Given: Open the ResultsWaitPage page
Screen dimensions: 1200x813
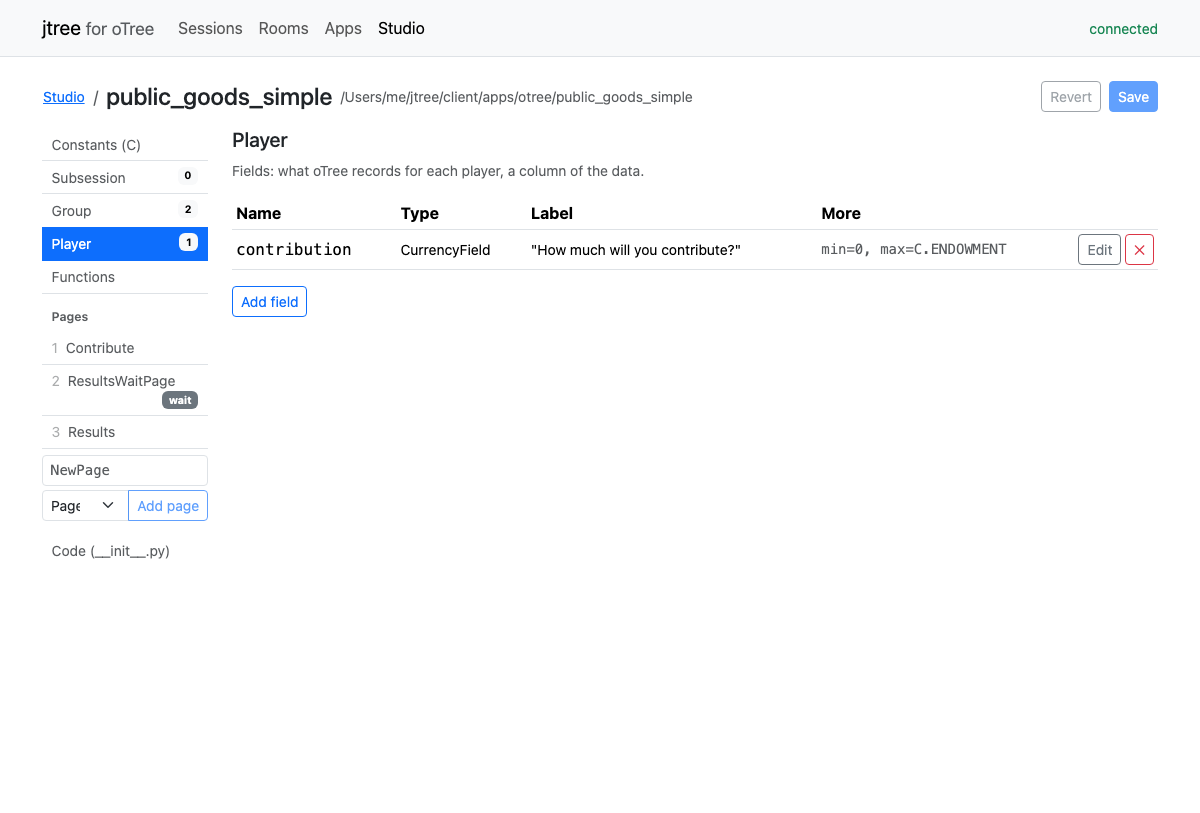Looking at the screenshot, I should [125, 390].
